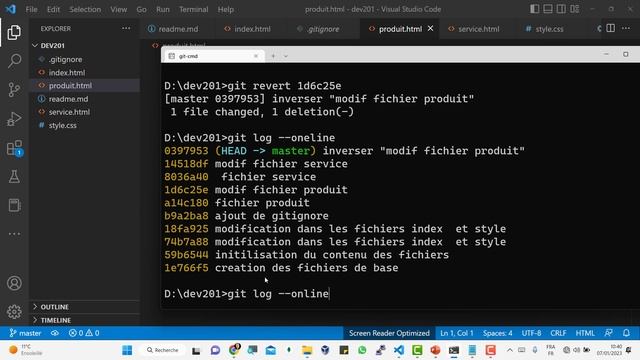Click commit hash 1d6c25e in git log
The width and height of the screenshot is (640, 360).
click(186, 190)
